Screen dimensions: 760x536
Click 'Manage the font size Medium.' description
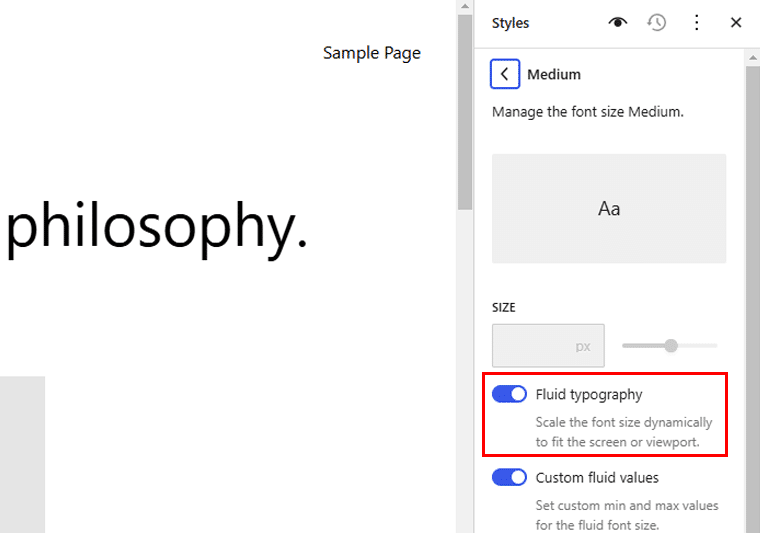(x=588, y=112)
